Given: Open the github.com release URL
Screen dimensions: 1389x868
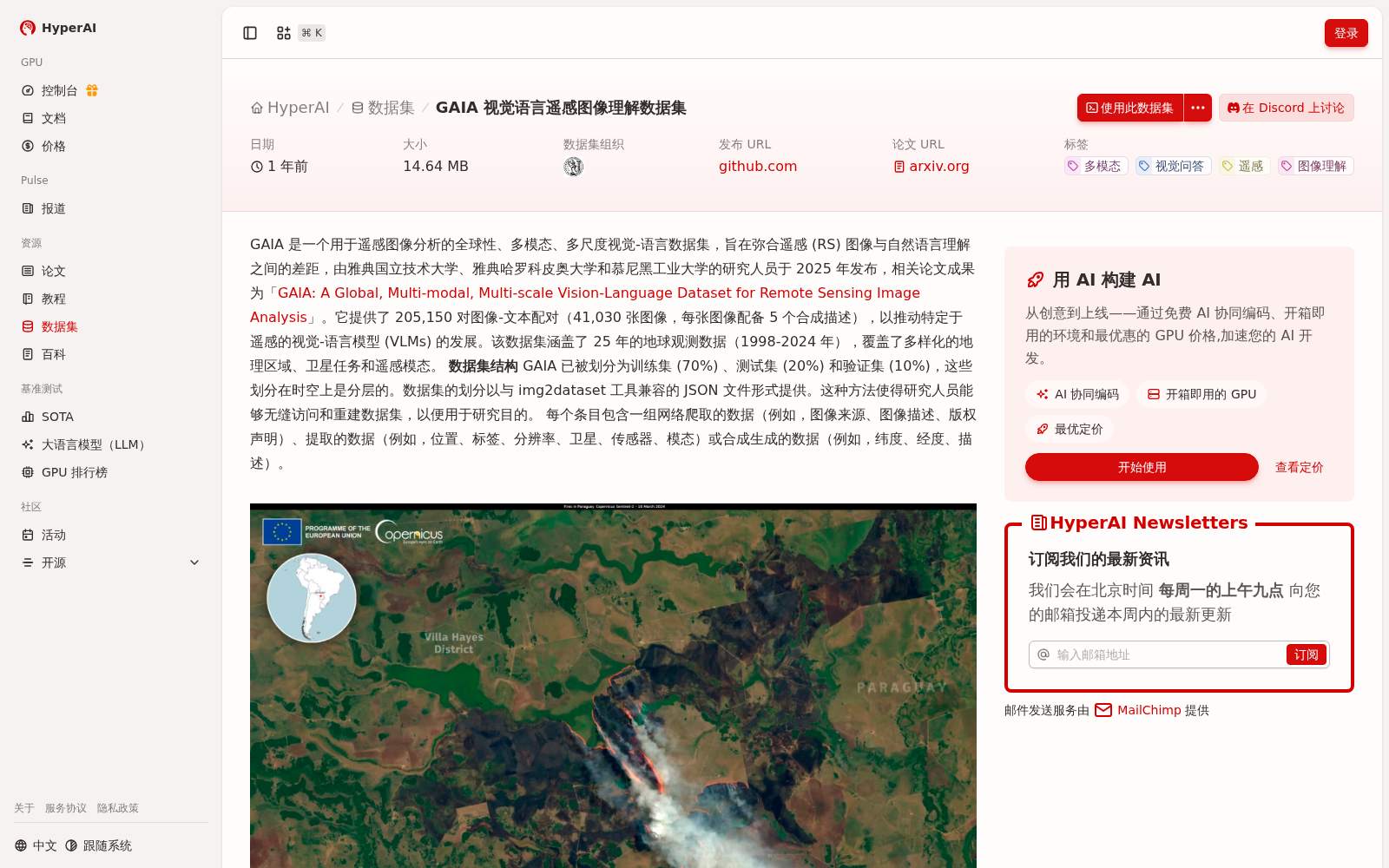Looking at the screenshot, I should (x=758, y=167).
